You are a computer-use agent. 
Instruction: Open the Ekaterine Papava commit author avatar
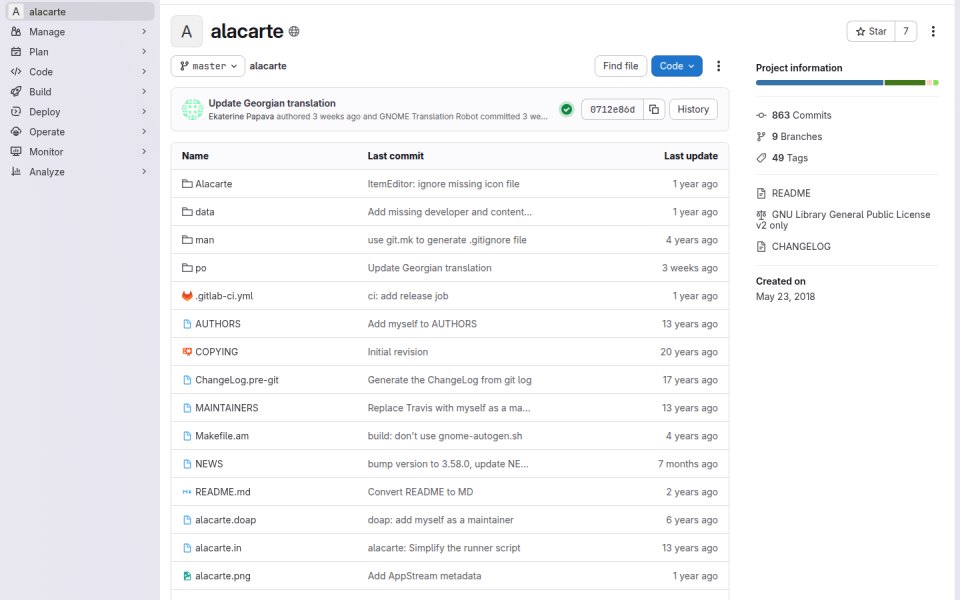tap(192, 110)
